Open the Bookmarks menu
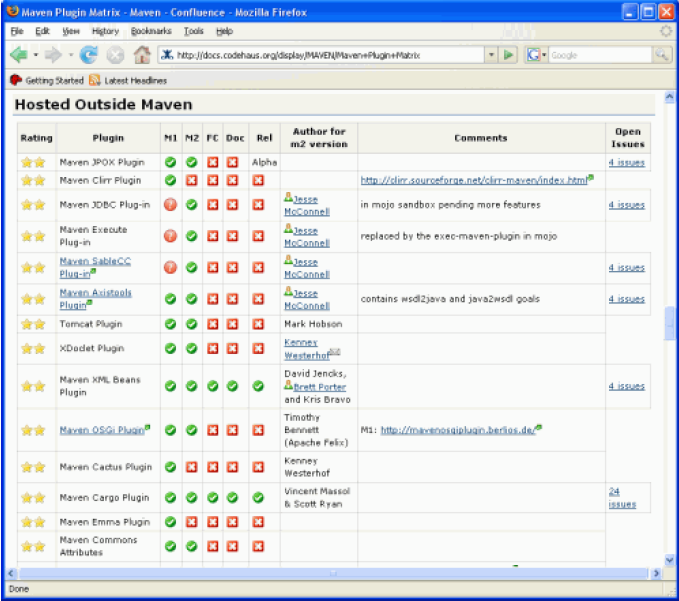This screenshot has height=601, width=679. pos(151,31)
